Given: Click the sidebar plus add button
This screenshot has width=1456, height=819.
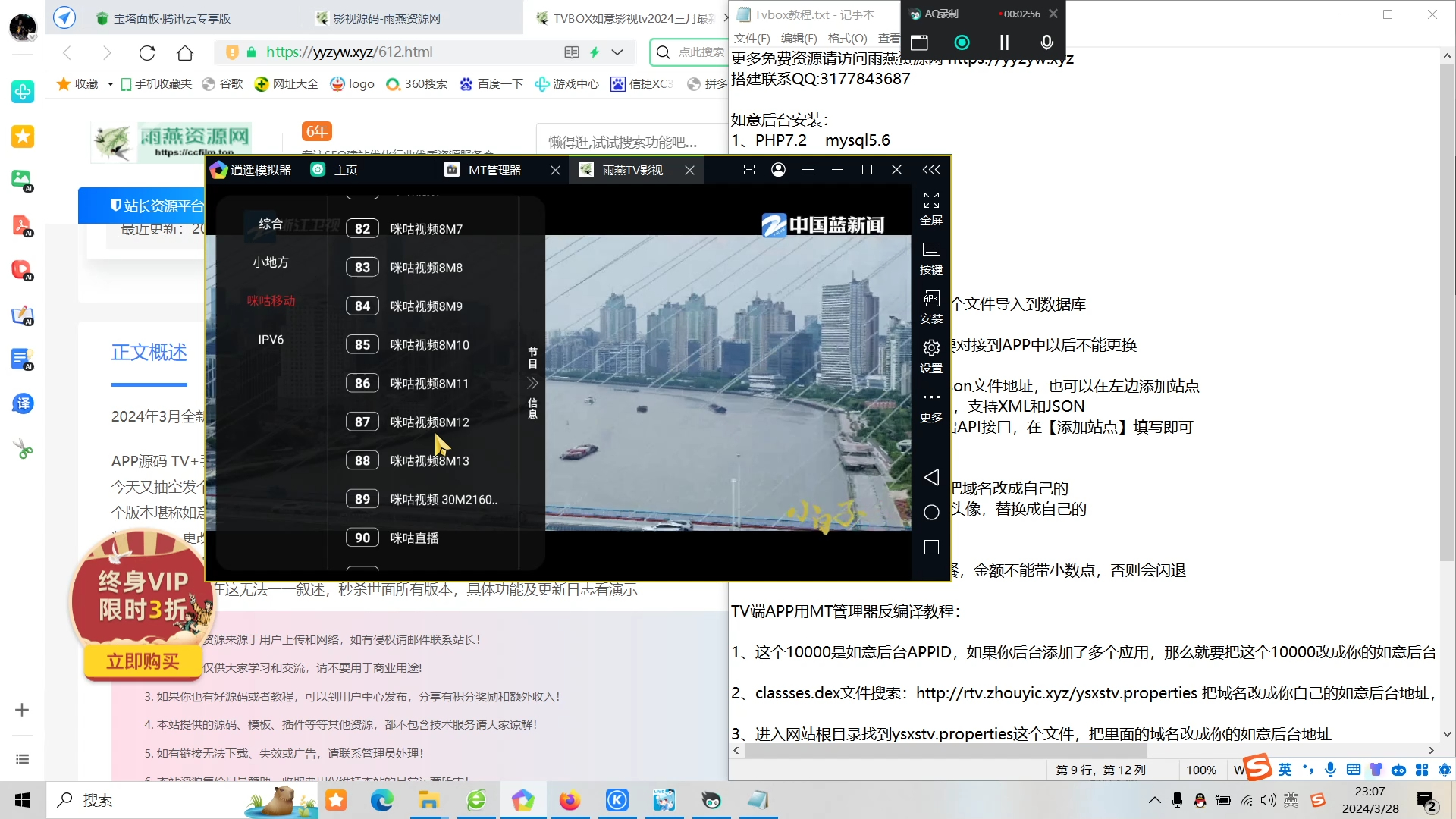Looking at the screenshot, I should coord(22,710).
